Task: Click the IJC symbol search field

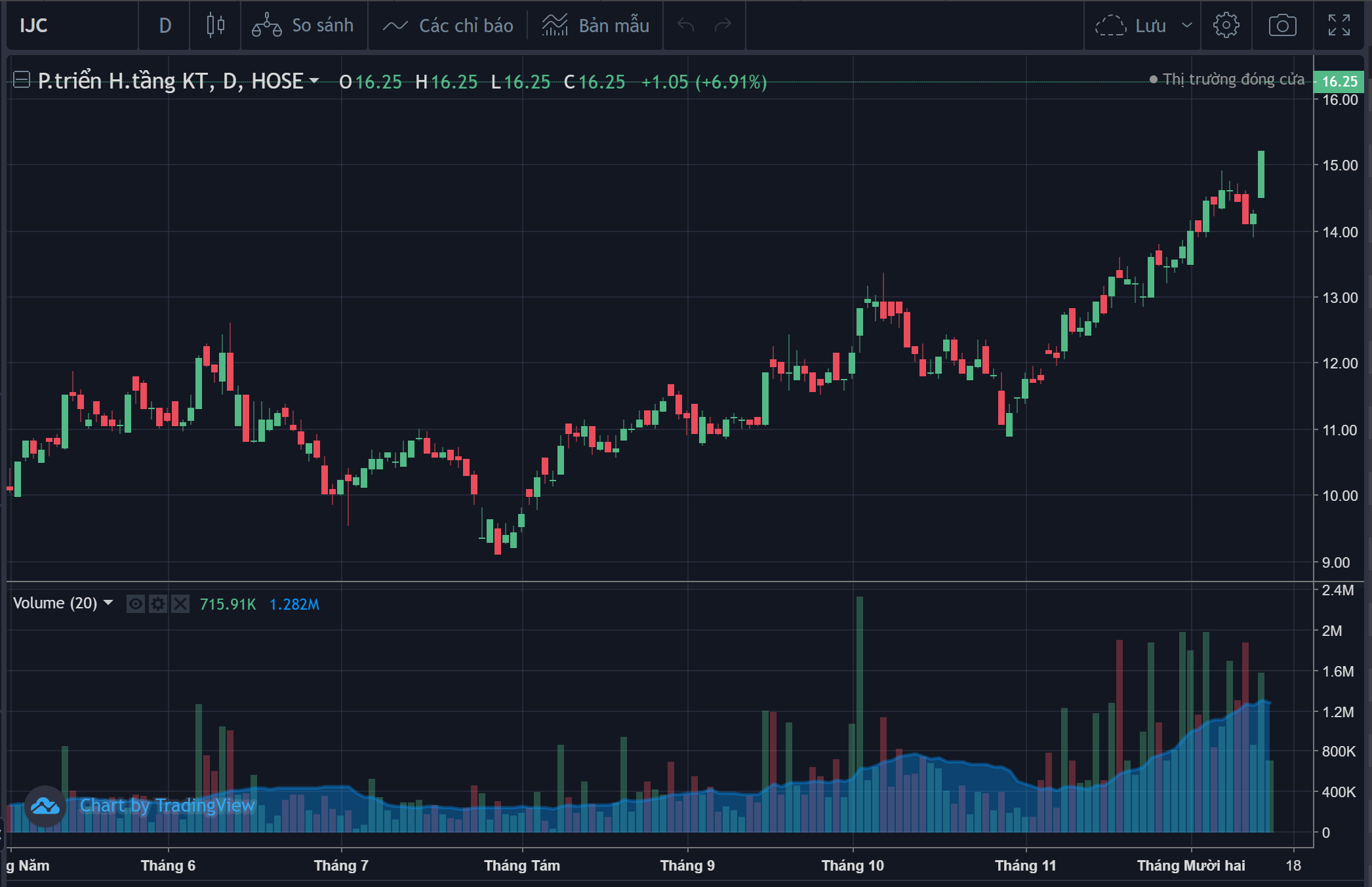Action: click(72, 26)
